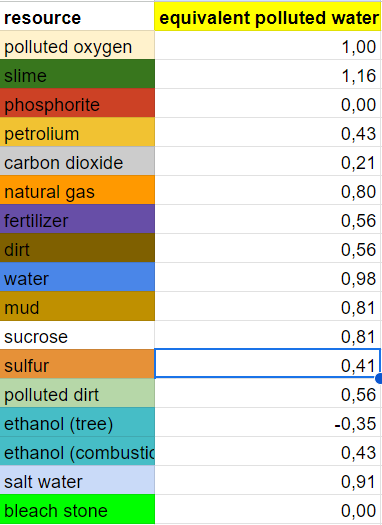
Task: Click the 0,00 value in phosphorite row
Action: [268, 103]
